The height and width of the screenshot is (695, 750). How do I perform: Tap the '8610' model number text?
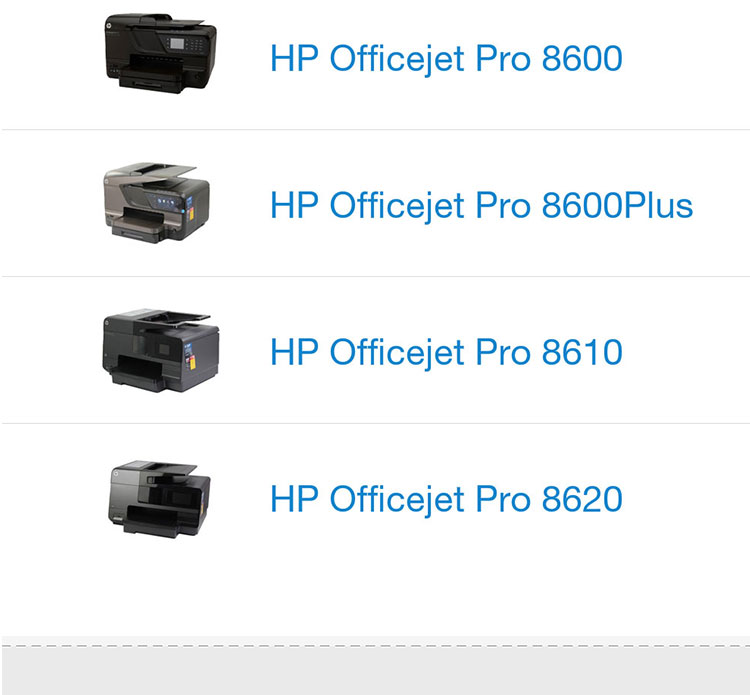pos(582,352)
